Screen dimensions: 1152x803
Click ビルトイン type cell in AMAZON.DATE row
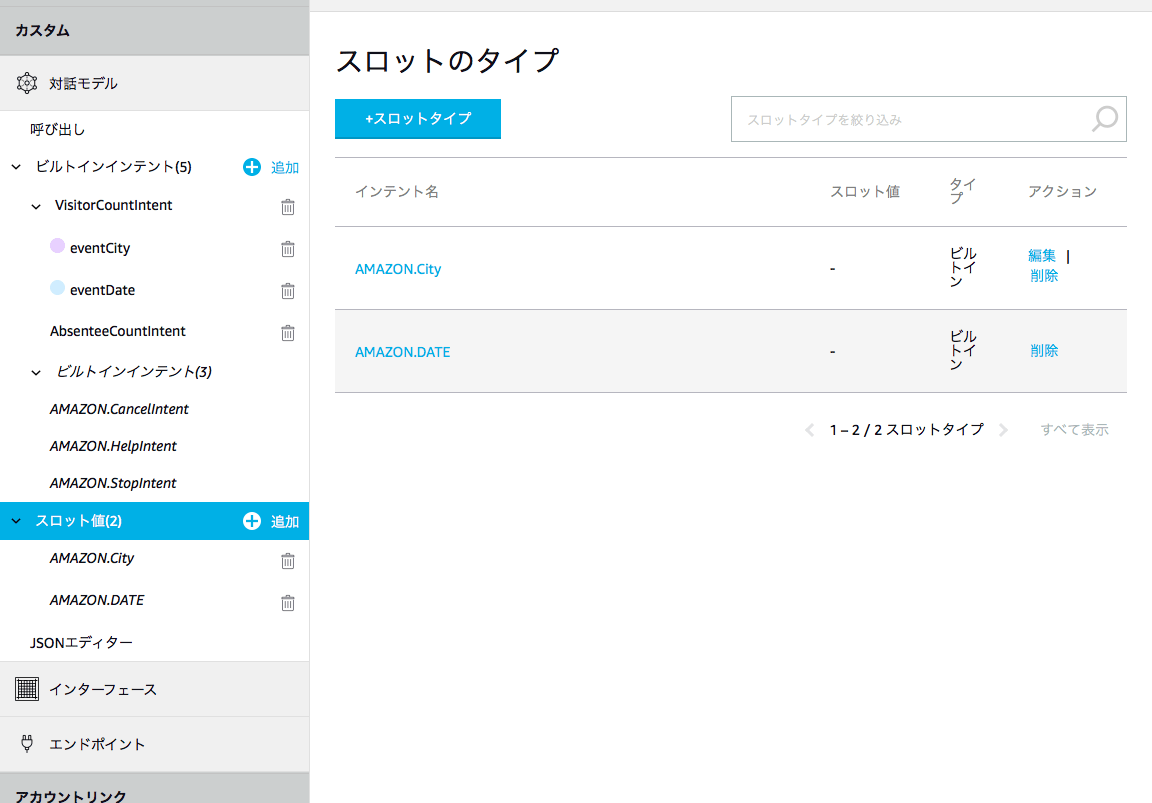(962, 350)
